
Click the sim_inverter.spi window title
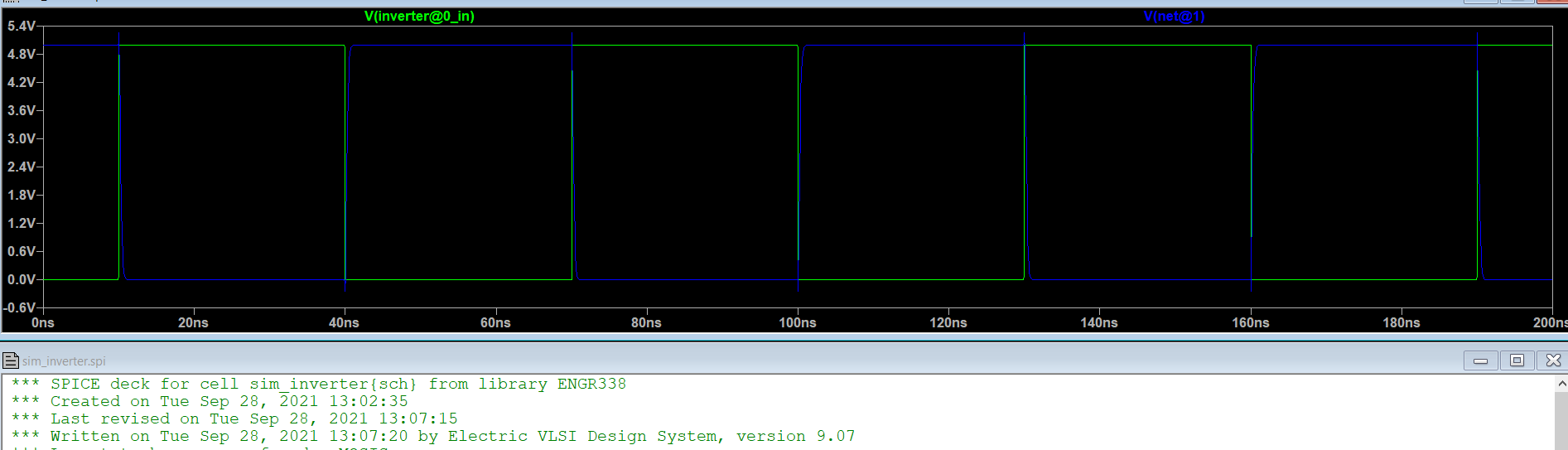(x=64, y=361)
